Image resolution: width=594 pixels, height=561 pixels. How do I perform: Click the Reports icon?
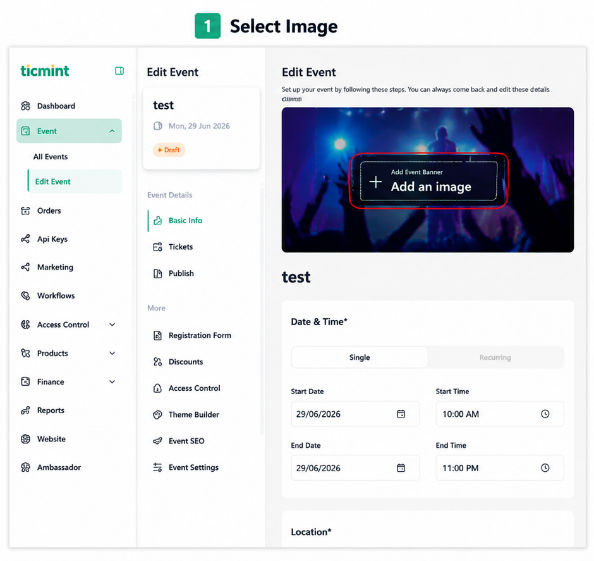25,411
